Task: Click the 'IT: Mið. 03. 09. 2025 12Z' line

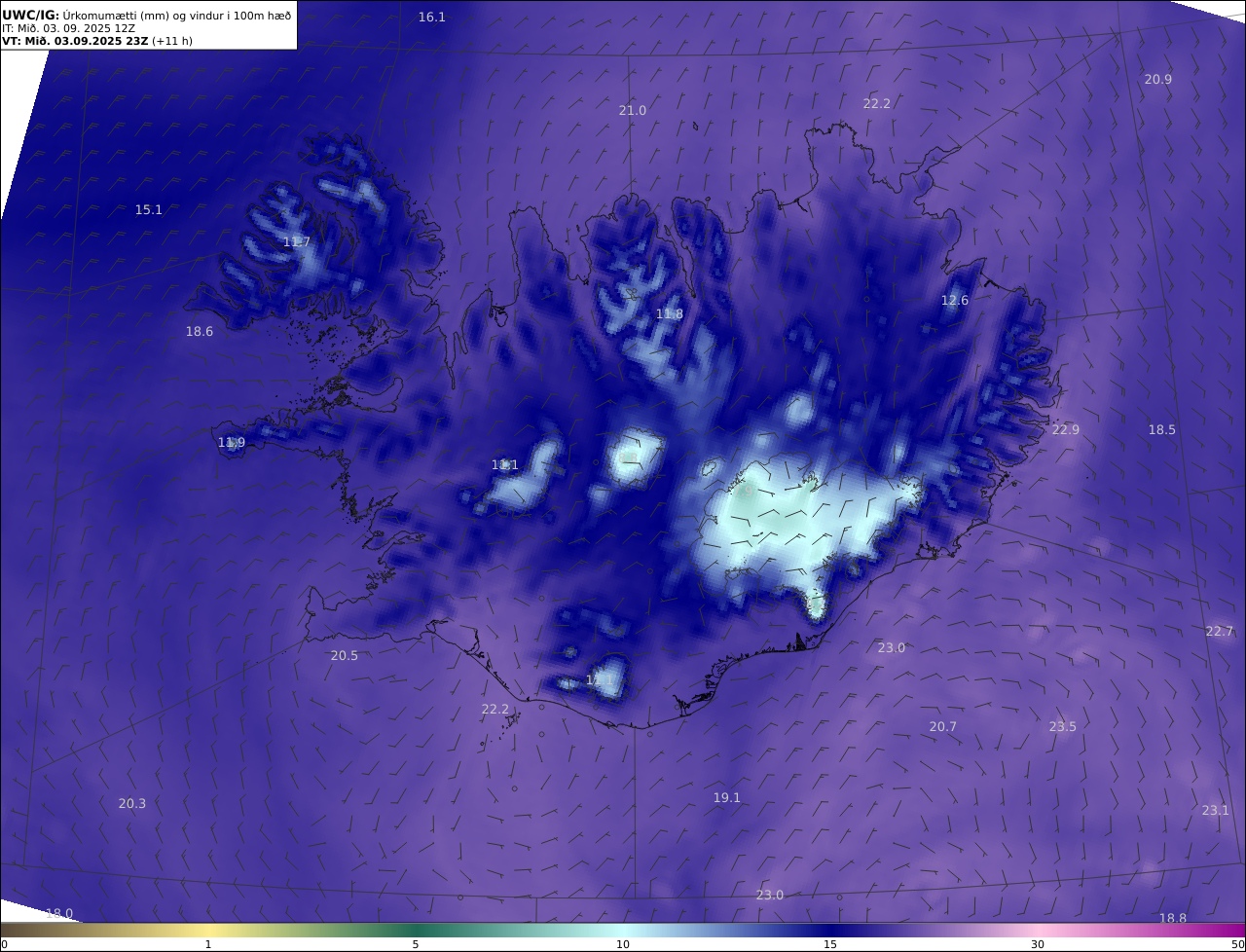Action: (68, 28)
